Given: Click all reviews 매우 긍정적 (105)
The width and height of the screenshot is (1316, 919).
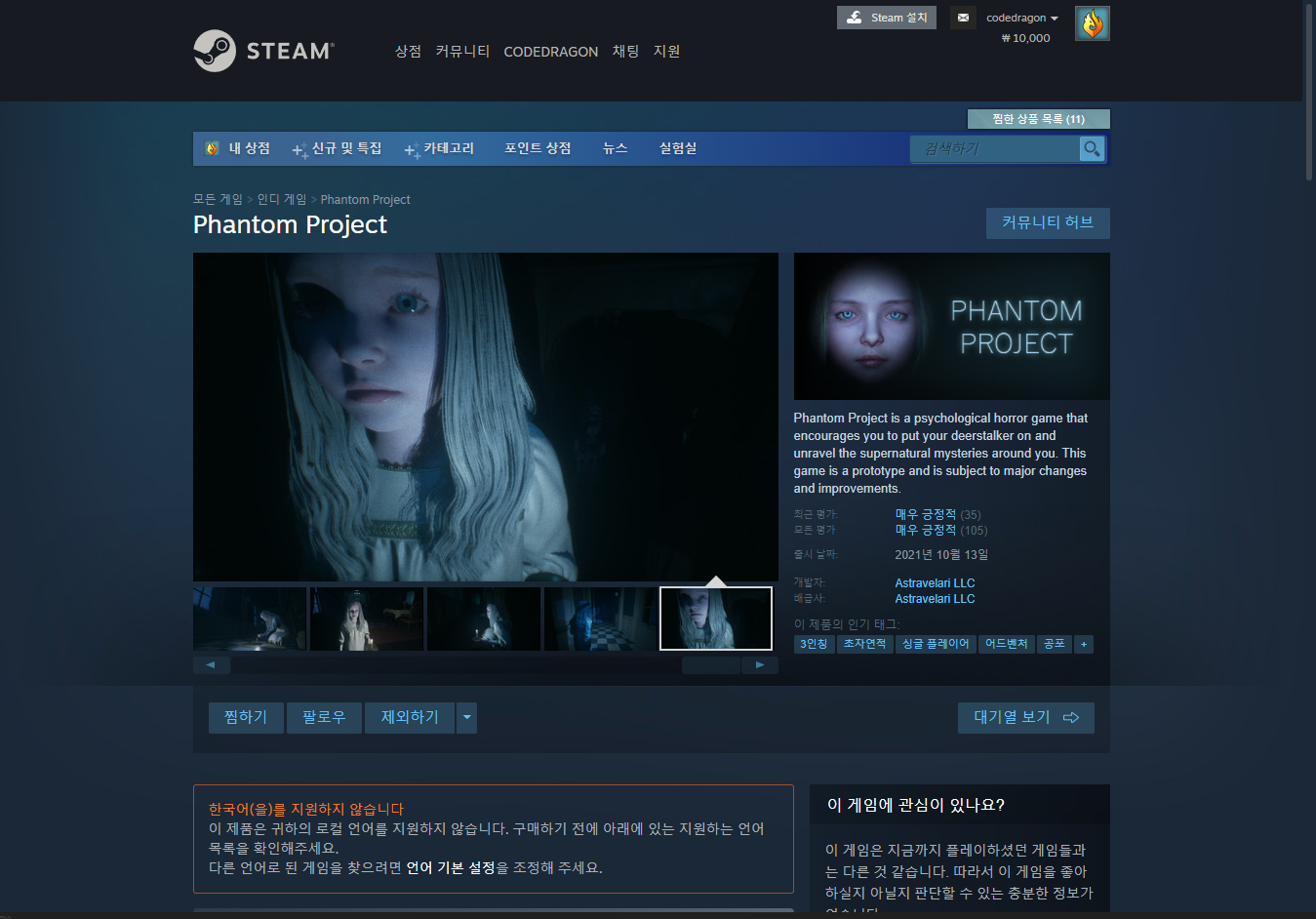Looking at the screenshot, I should point(941,530).
